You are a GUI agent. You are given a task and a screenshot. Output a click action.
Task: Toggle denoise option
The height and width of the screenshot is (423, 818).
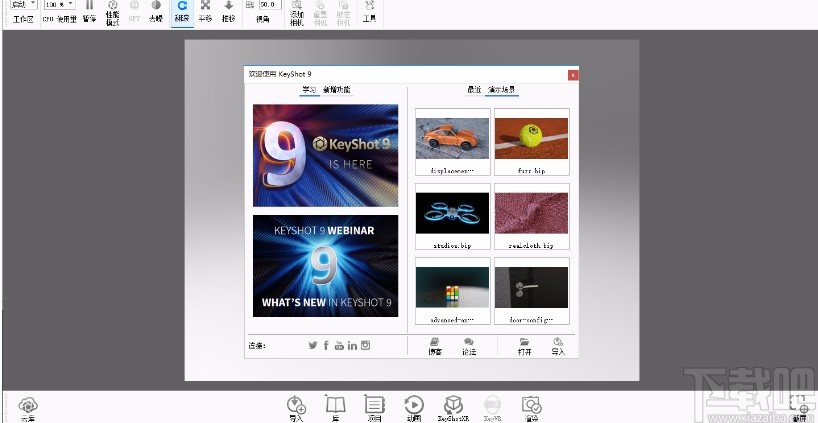click(x=155, y=11)
